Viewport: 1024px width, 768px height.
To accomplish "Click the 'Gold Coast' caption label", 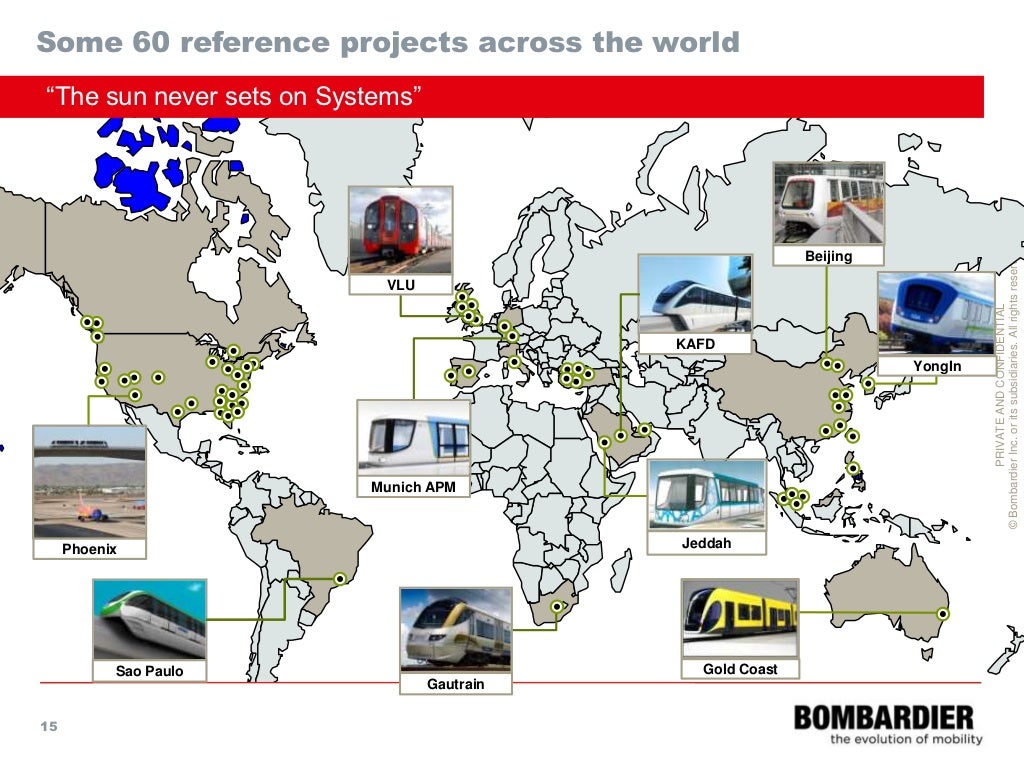I will tap(740, 669).
